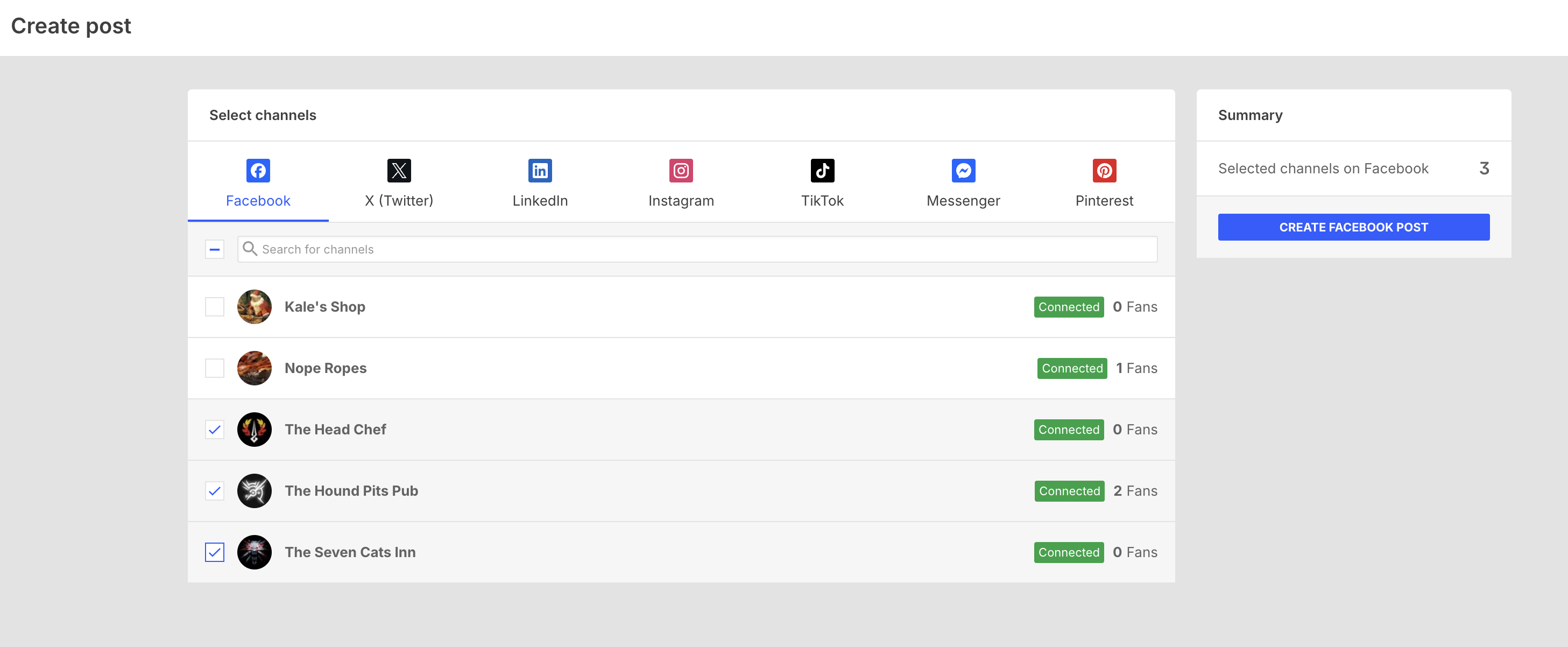Click the 1 Fans count
The height and width of the screenshot is (647, 1568).
[1136, 368]
